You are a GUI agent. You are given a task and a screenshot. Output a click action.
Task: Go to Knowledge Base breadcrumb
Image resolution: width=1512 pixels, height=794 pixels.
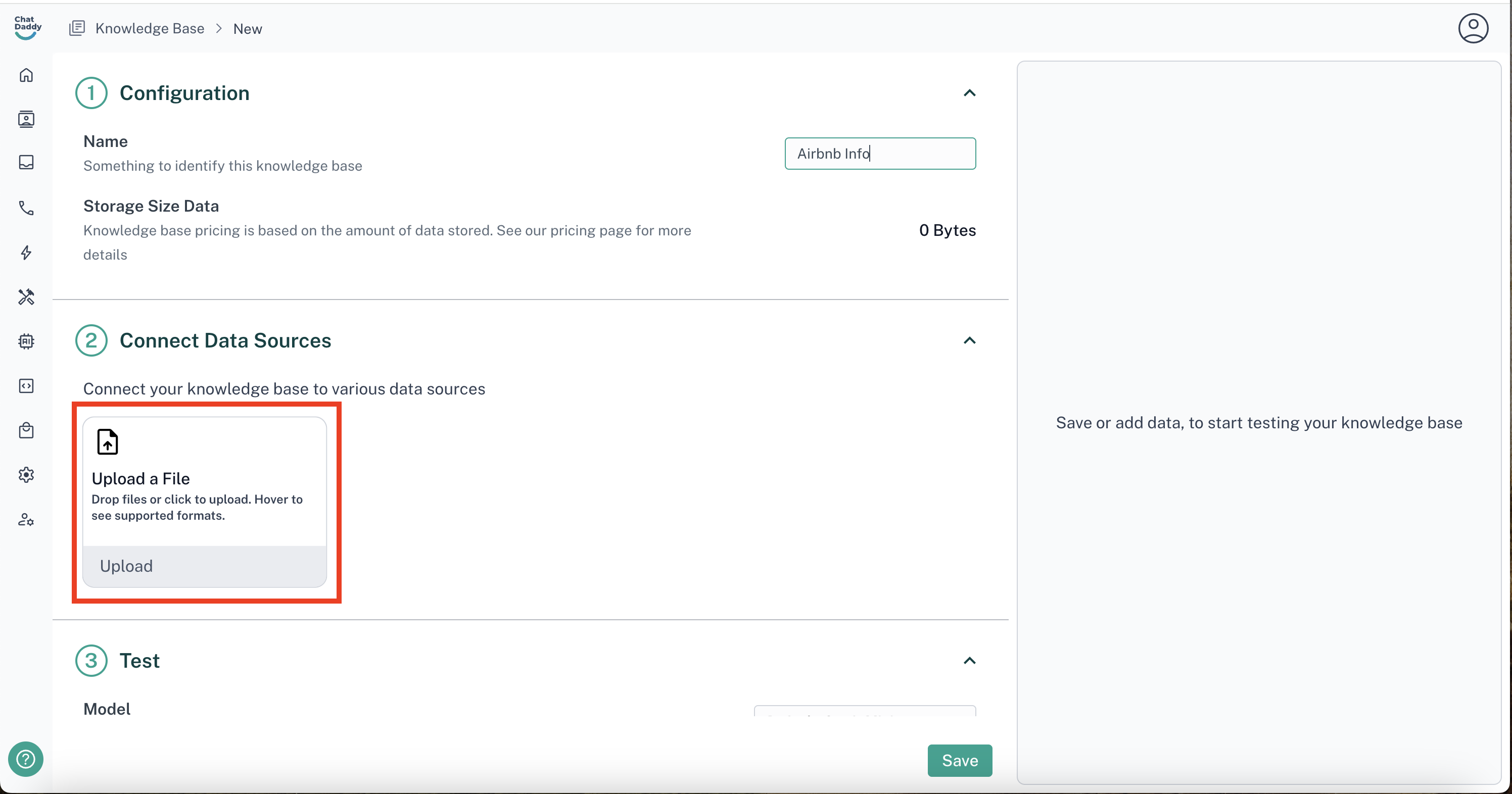pyautogui.click(x=149, y=28)
